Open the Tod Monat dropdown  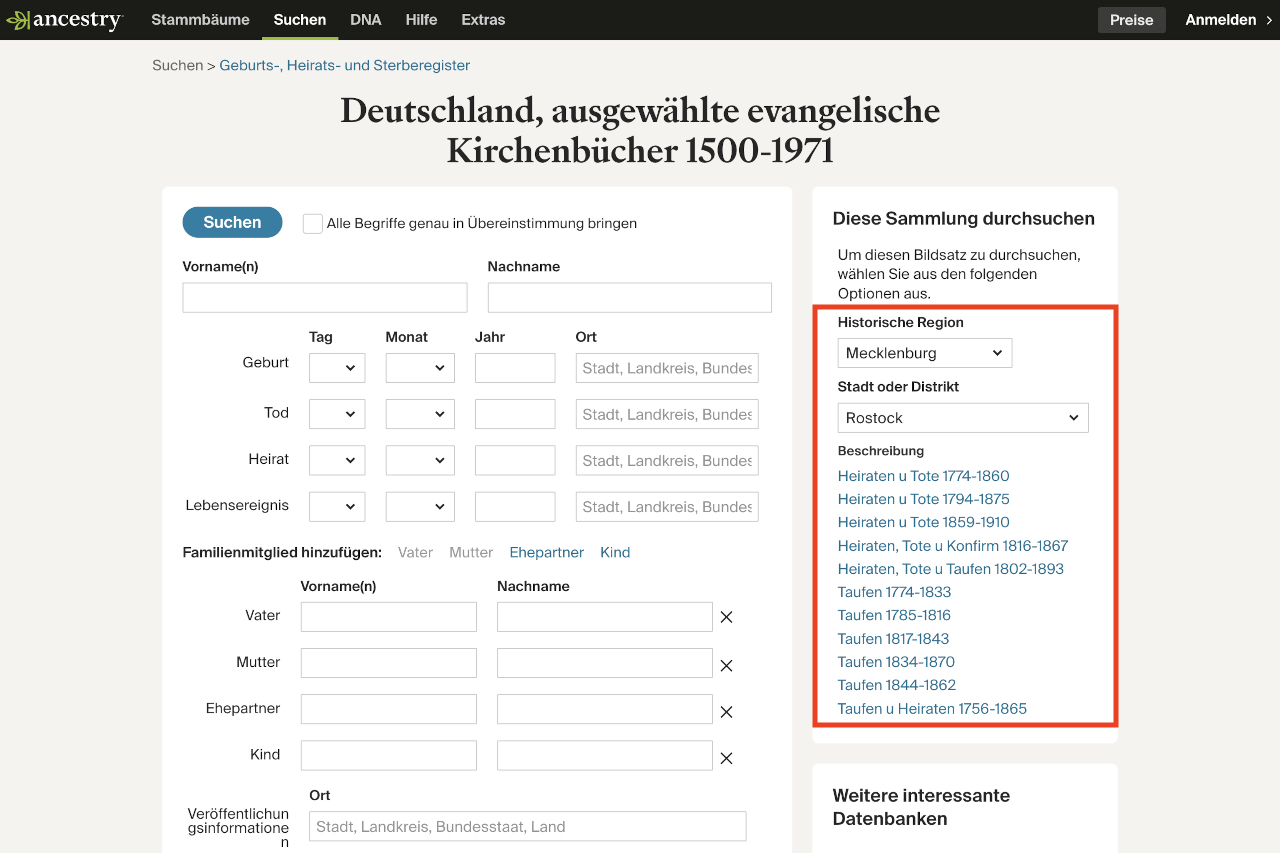coord(420,414)
